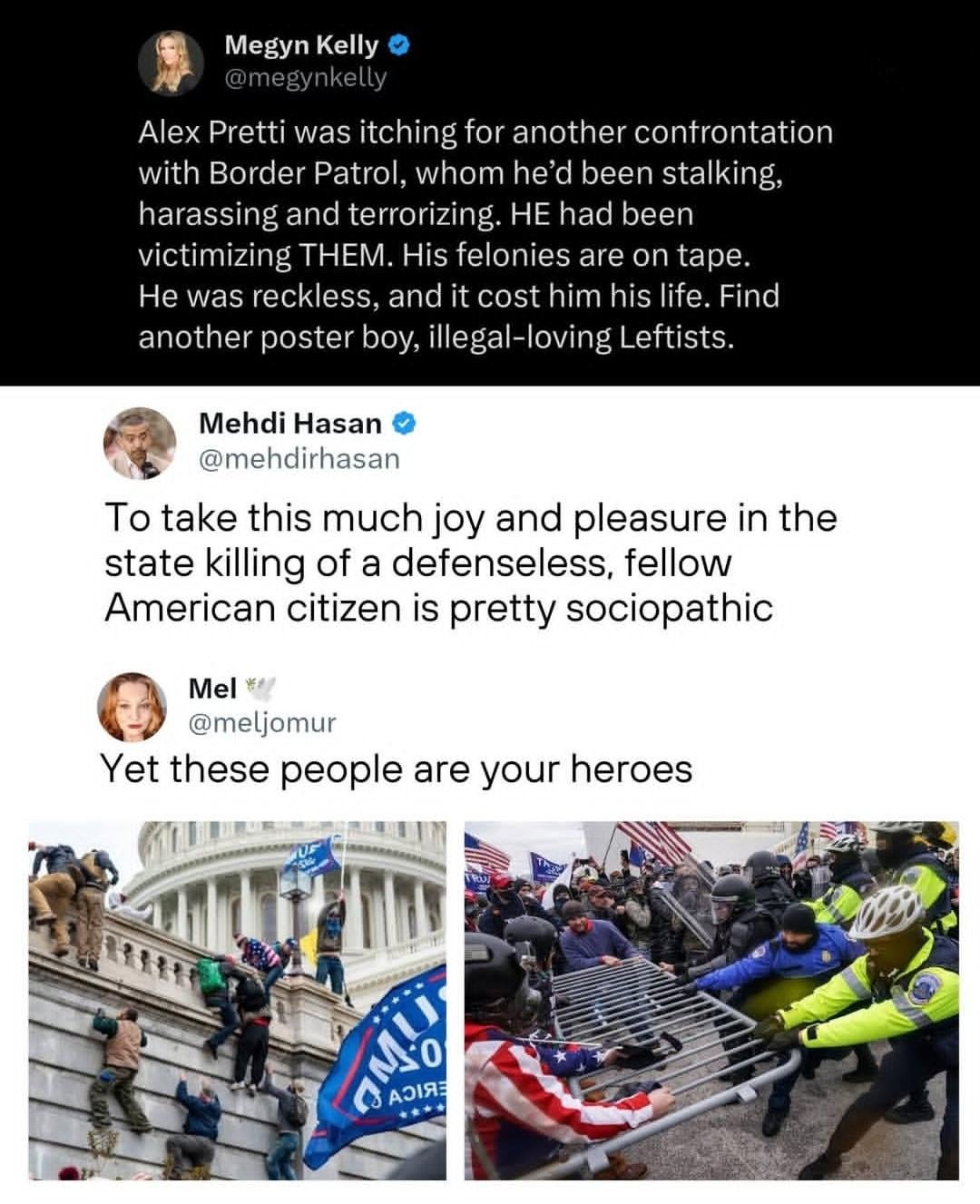Click Mehdi Hasan's verified badge
Screen dimensions: 980x1204
pyautogui.click(x=405, y=423)
